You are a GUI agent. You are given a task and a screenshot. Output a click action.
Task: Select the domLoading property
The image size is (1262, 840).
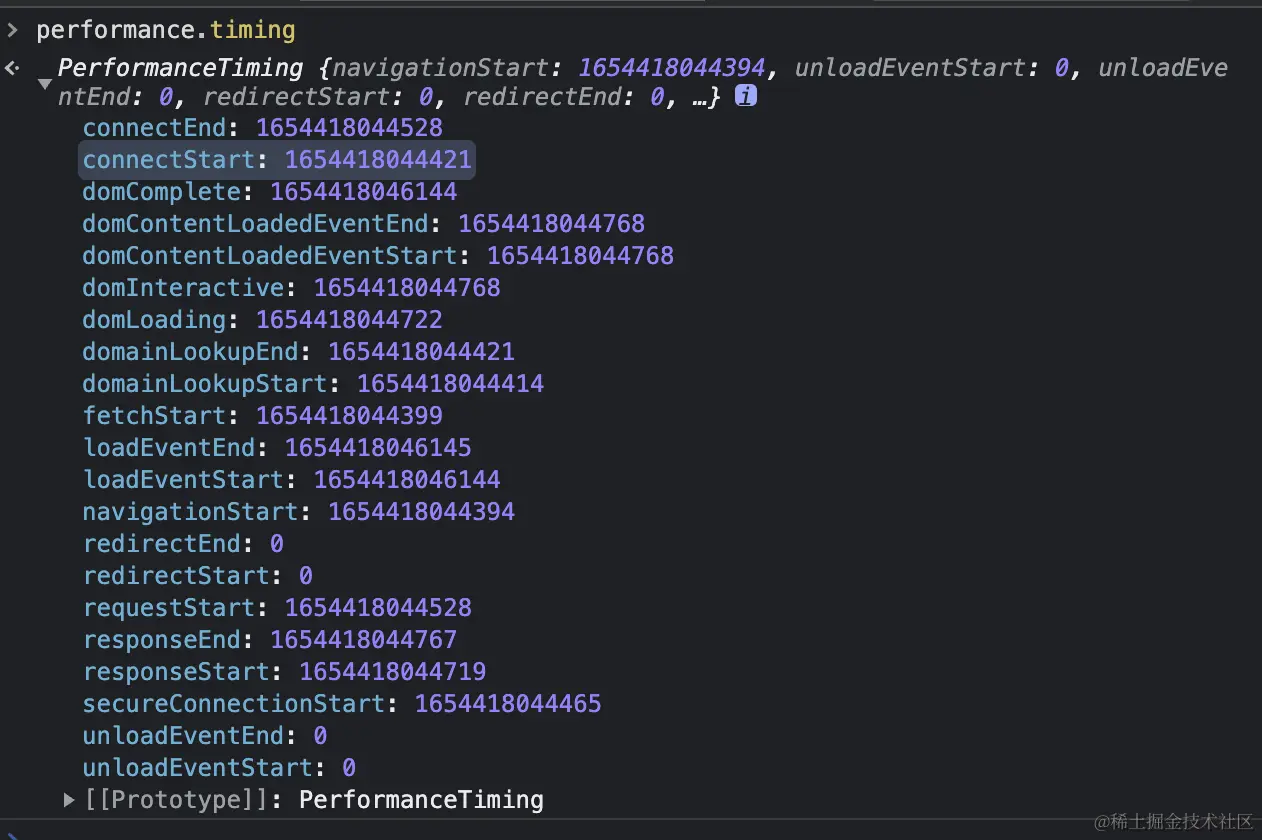[x=263, y=320]
